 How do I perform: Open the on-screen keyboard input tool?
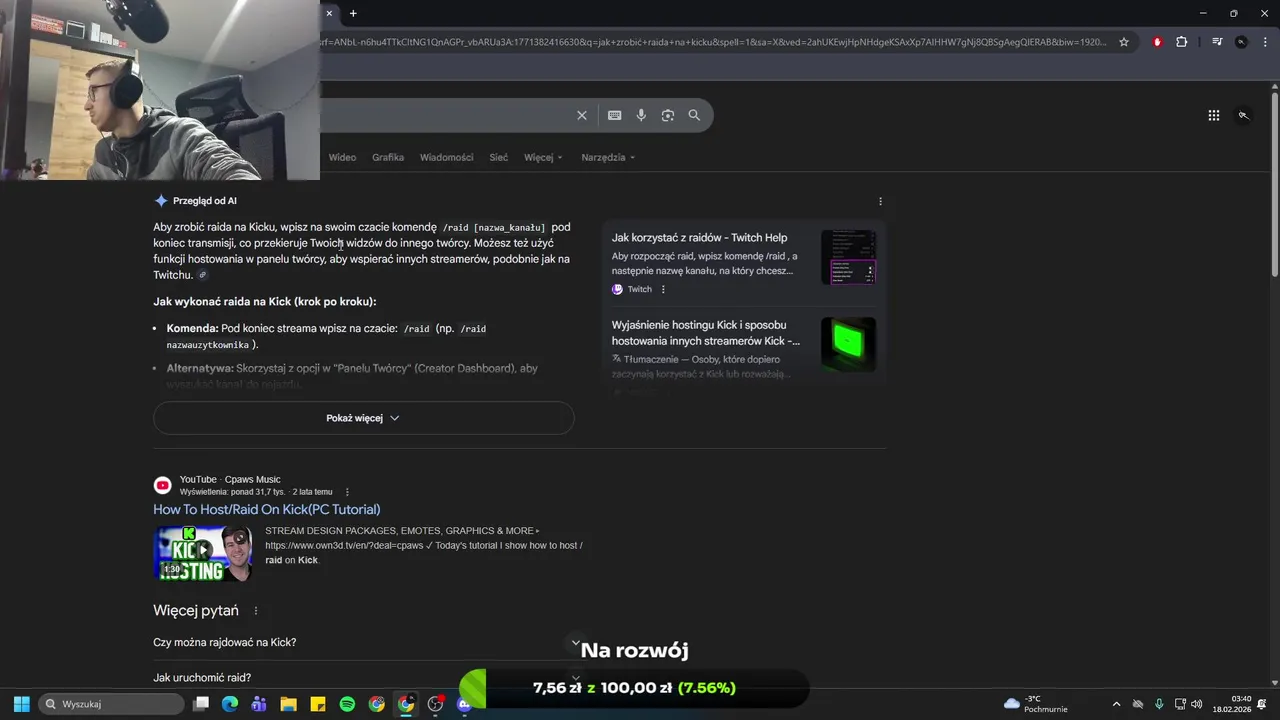click(615, 115)
